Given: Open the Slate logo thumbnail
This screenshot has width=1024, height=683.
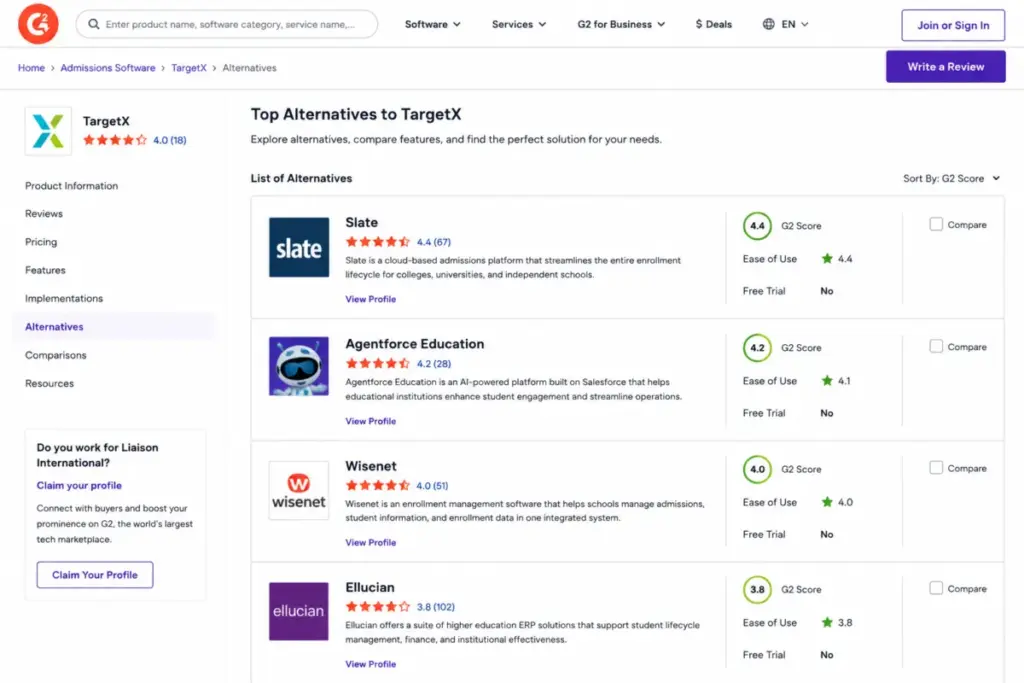Looking at the screenshot, I should [x=299, y=247].
